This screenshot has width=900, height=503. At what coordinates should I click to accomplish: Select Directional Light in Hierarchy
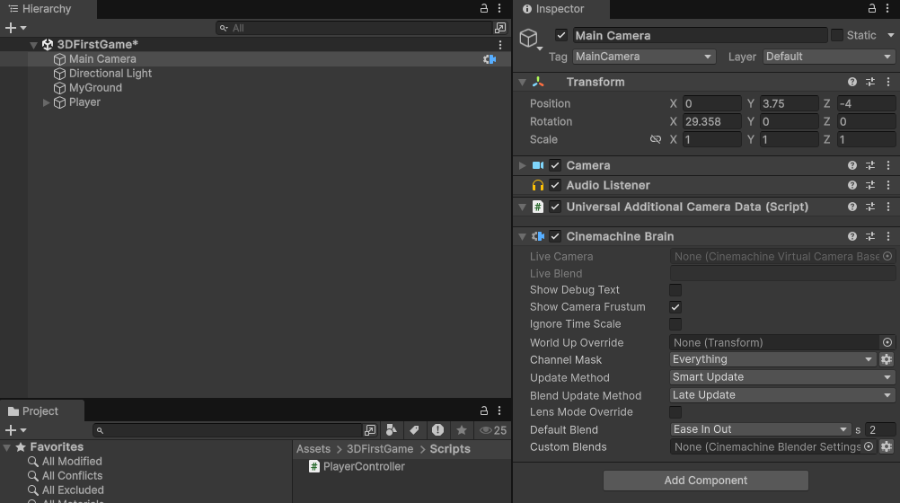(x=110, y=73)
